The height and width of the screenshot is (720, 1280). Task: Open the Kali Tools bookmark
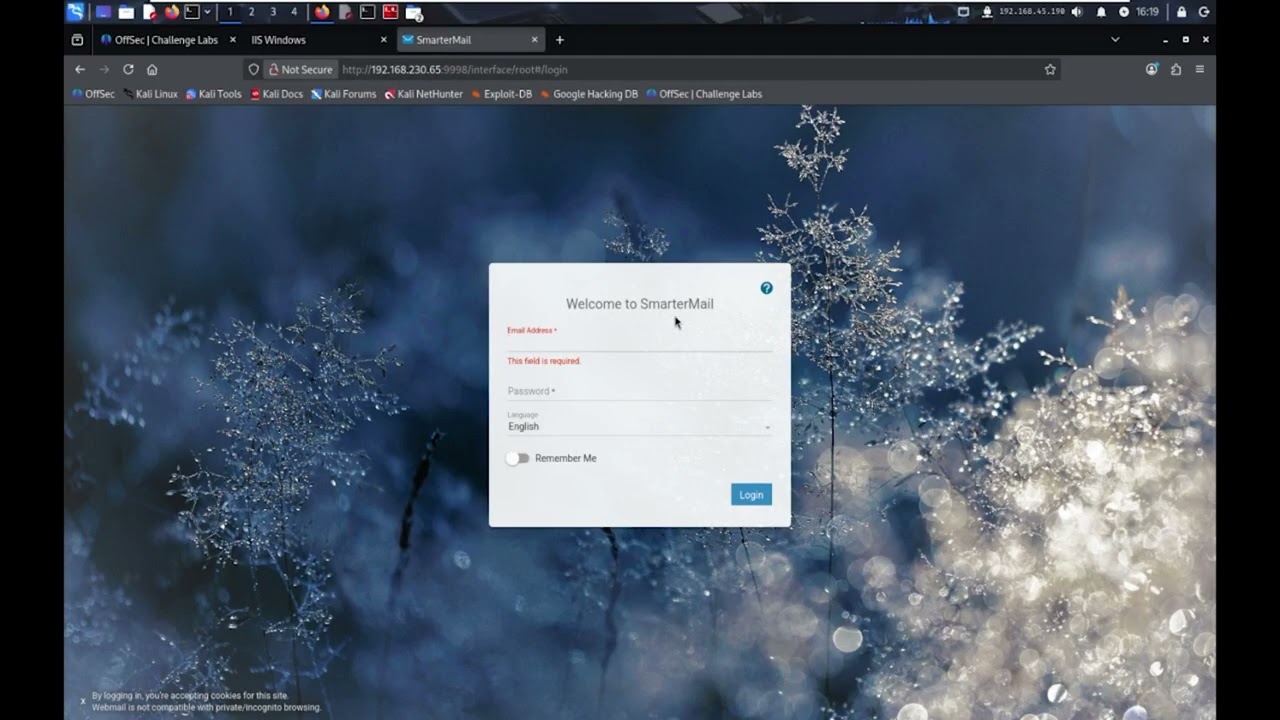pos(214,94)
